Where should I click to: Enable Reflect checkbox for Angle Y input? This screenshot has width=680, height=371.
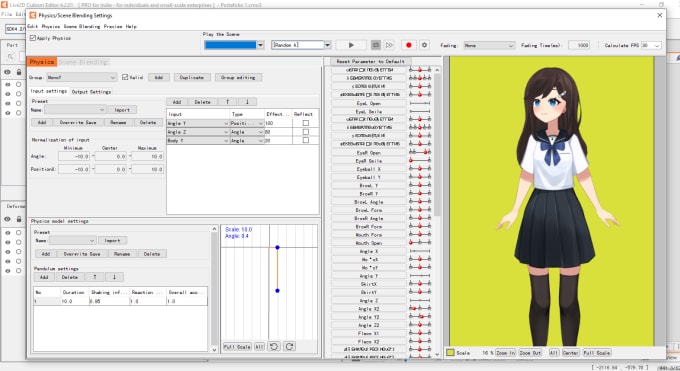tap(306, 123)
